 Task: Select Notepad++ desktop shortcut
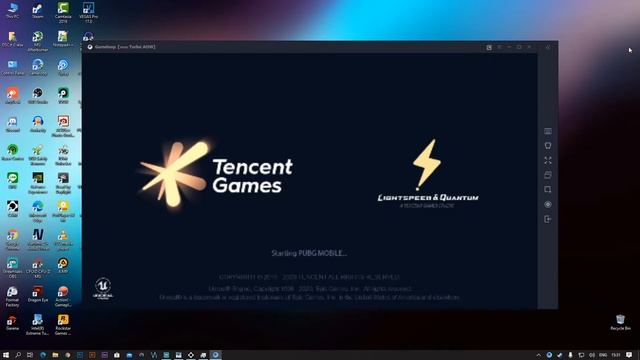pyautogui.click(x=63, y=39)
